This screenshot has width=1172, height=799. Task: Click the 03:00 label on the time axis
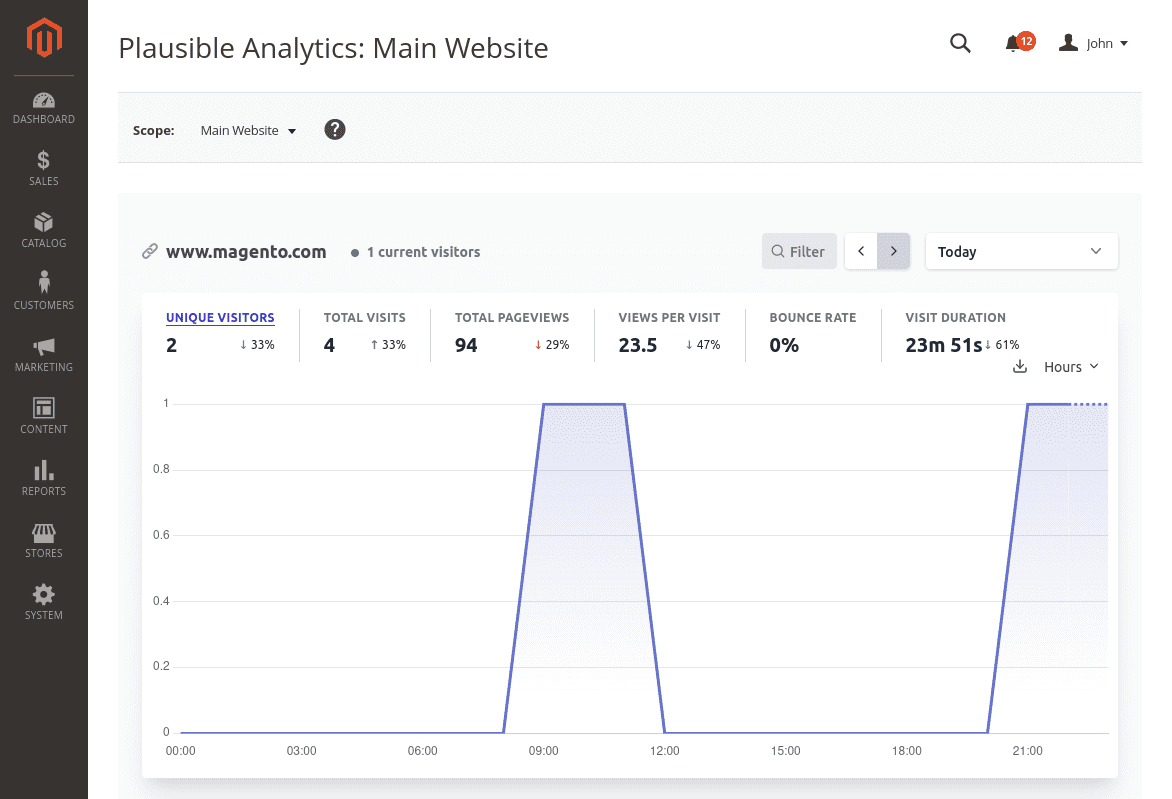click(301, 750)
